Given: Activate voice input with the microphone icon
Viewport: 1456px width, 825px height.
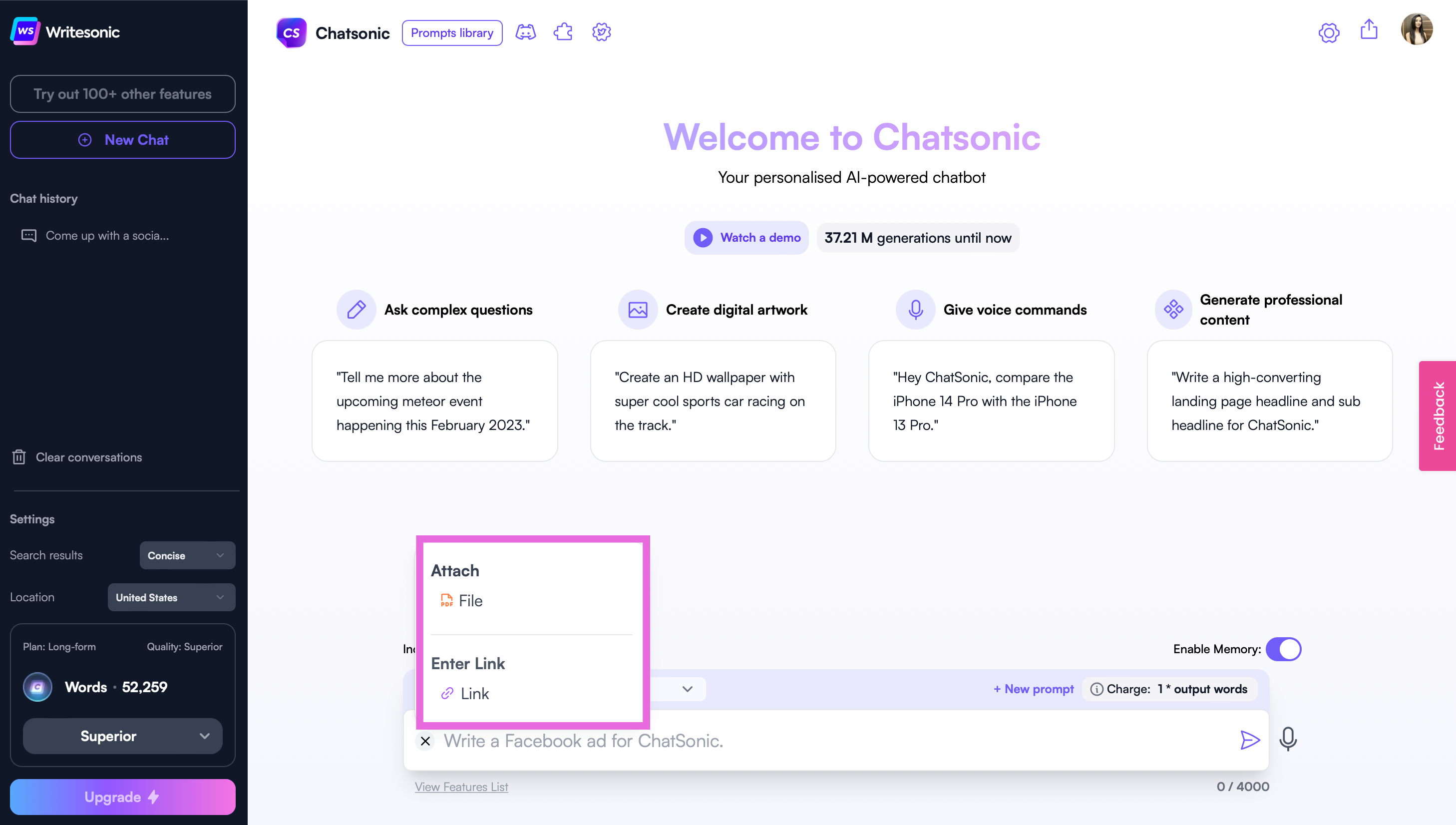Looking at the screenshot, I should pyautogui.click(x=1288, y=740).
